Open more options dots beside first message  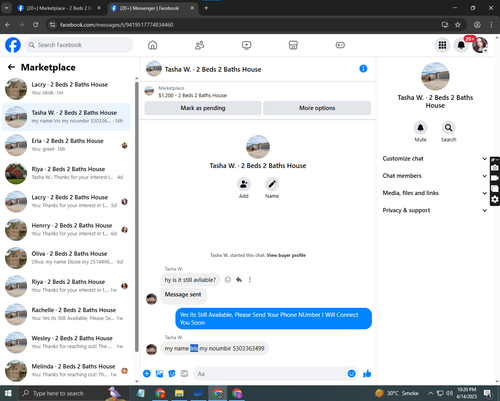tap(250, 280)
